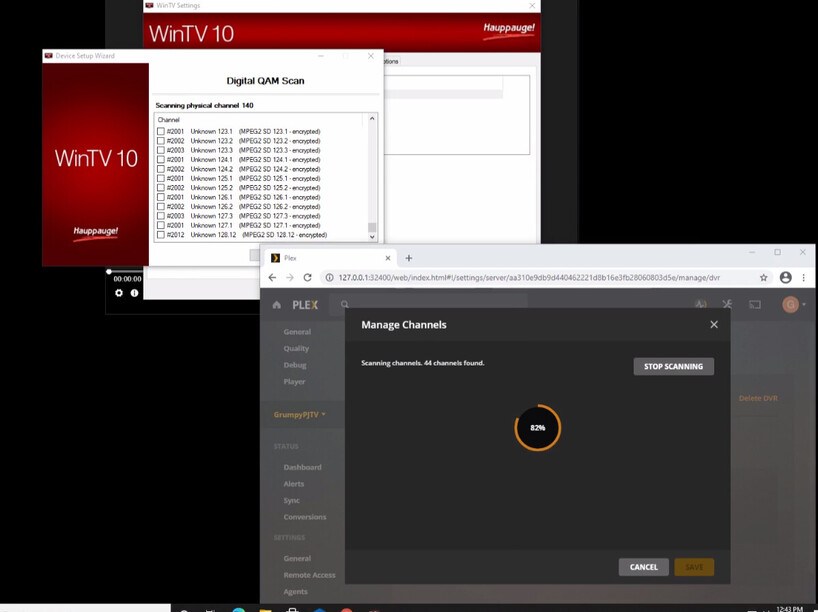Select the Unknown 126.1 channel checkbox
818x612 pixels.
point(161,197)
